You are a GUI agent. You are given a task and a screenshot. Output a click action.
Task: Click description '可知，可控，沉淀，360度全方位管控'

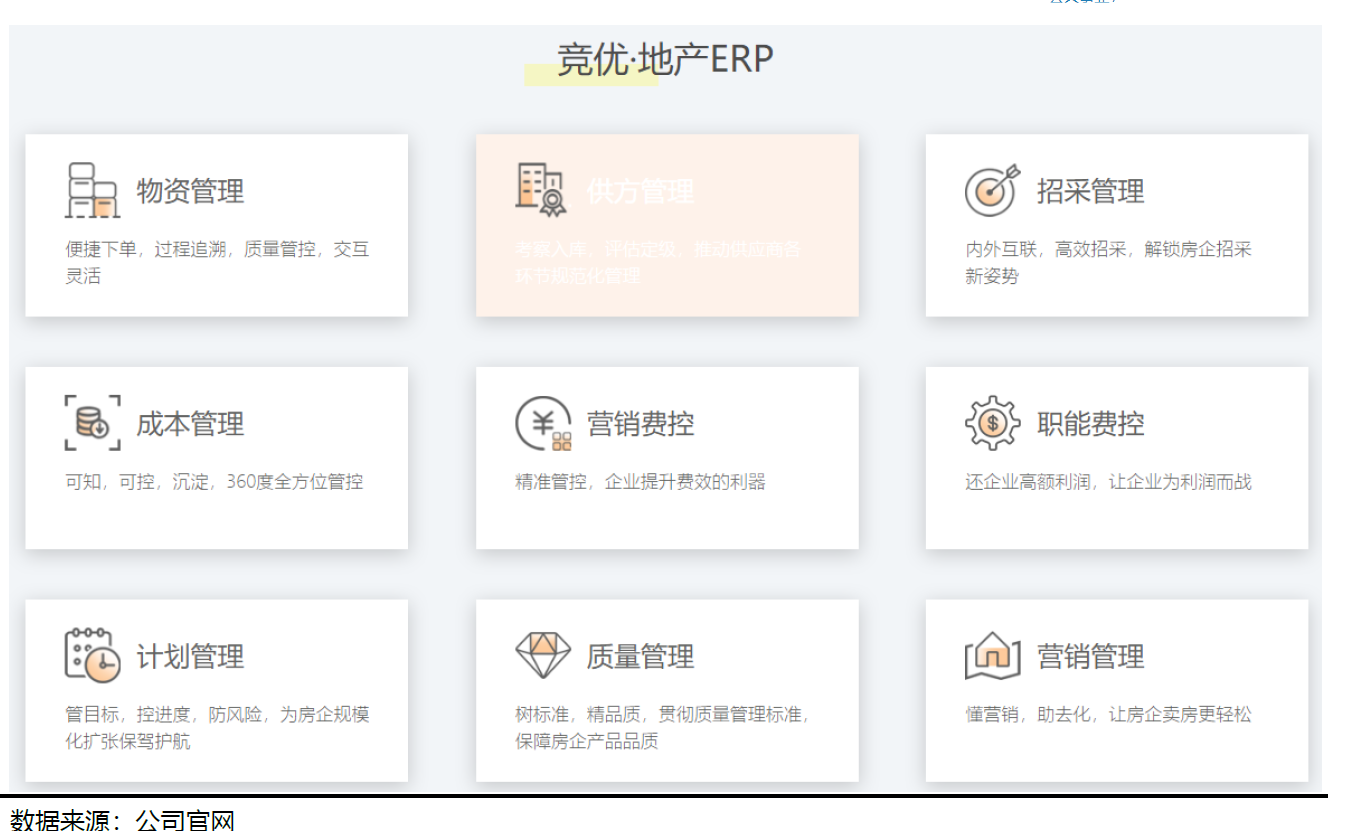pyautogui.click(x=214, y=482)
